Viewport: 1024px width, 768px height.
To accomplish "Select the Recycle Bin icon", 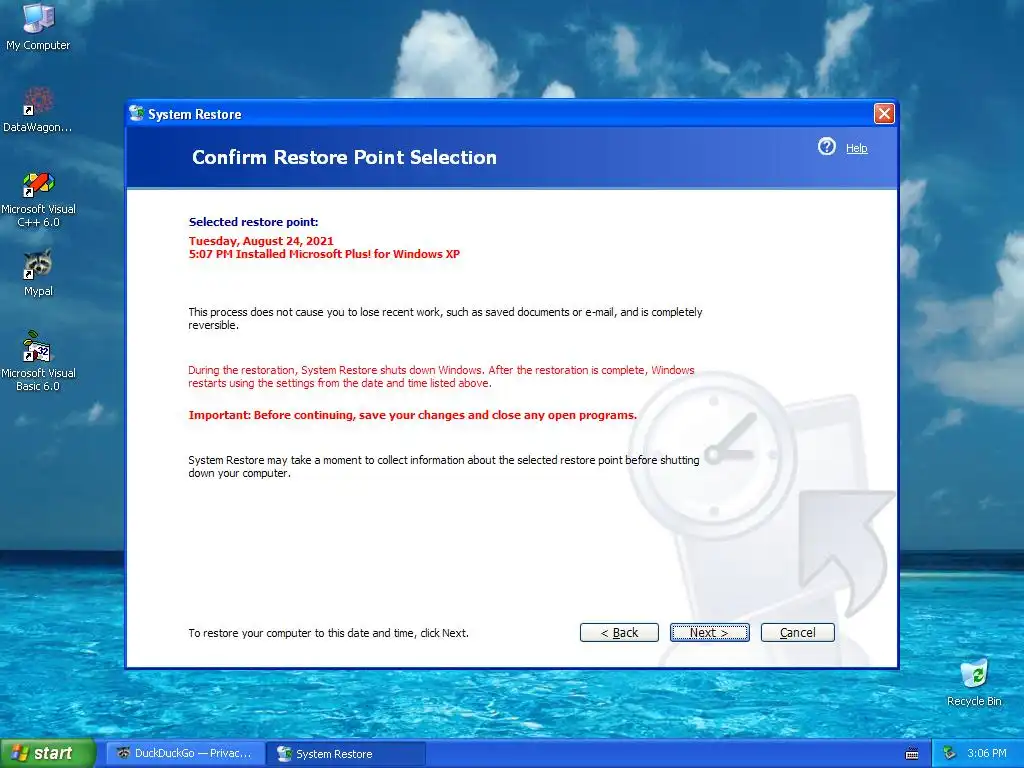I will coord(974,683).
